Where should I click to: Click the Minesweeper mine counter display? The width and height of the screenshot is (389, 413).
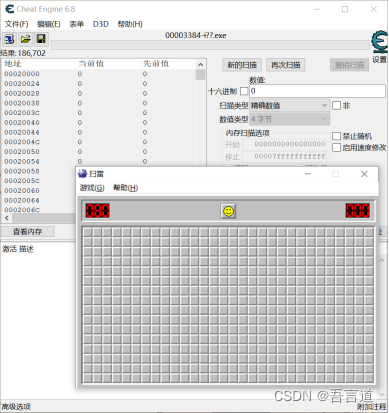[x=98, y=211]
